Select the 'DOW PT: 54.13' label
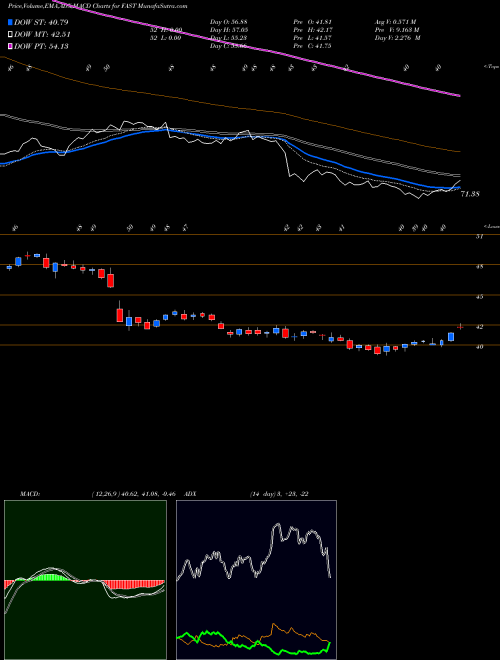The width and height of the screenshot is (500, 660). 41,46
